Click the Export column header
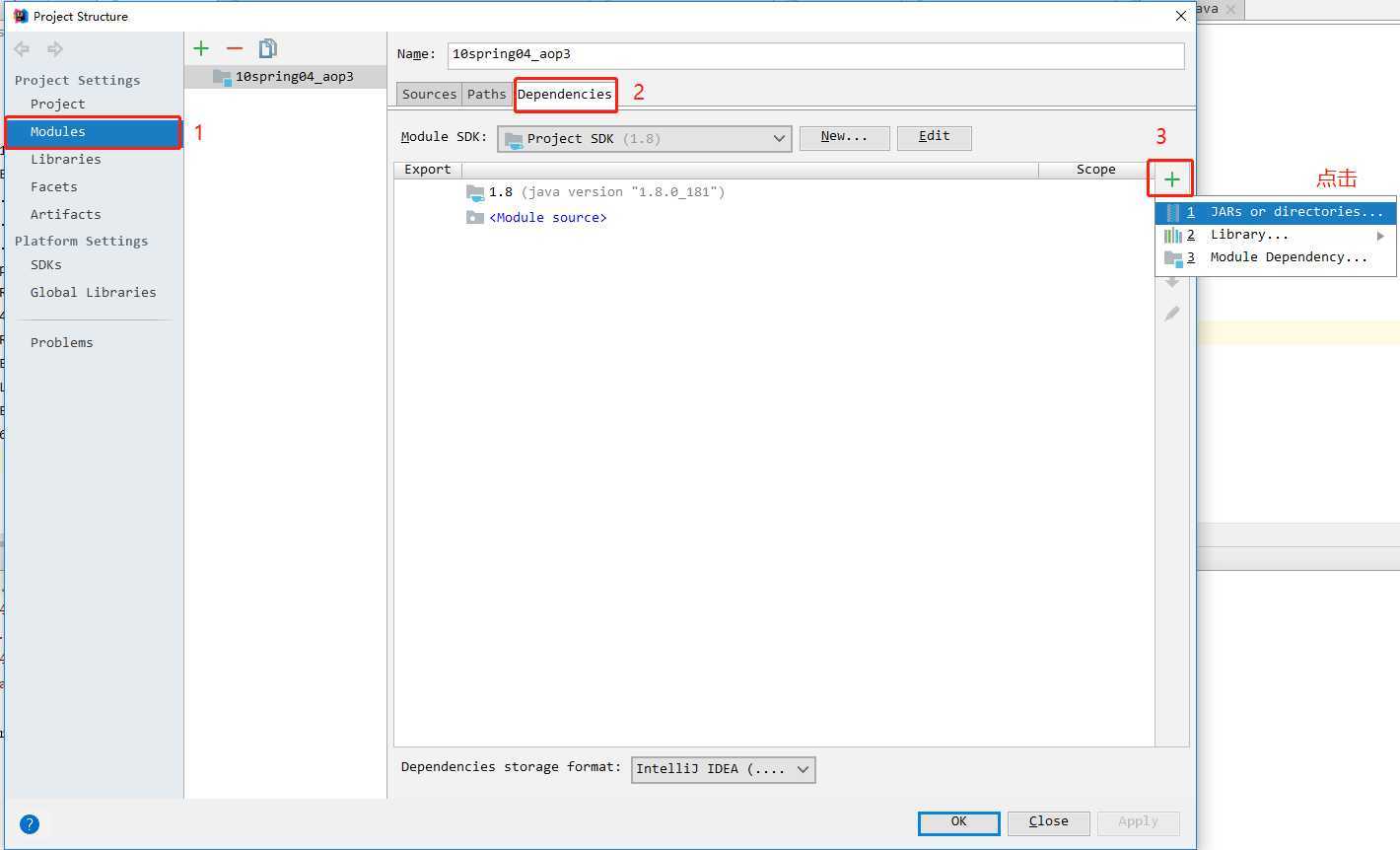The width and height of the screenshot is (1400, 850). coord(427,170)
